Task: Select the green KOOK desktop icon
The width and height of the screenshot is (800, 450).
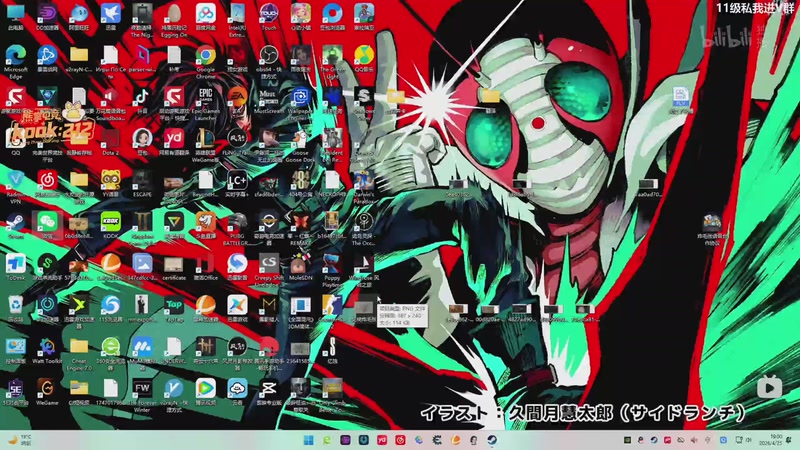Action: coord(110,222)
